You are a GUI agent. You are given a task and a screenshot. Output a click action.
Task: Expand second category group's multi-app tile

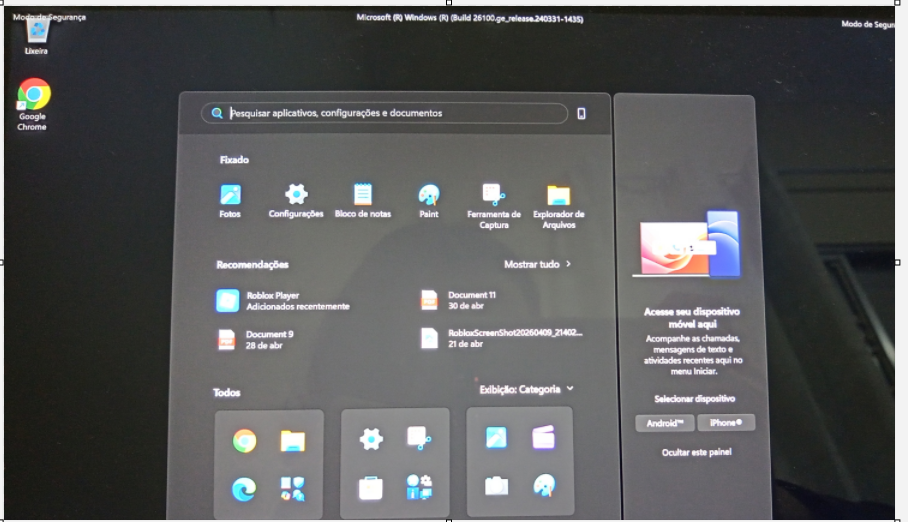click(419, 487)
